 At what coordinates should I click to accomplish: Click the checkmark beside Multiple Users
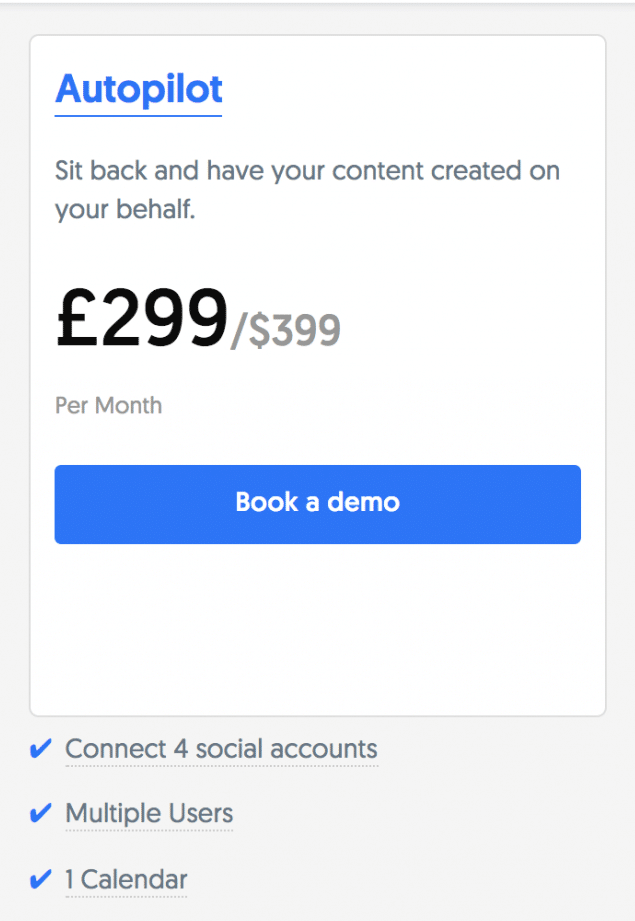point(41,813)
